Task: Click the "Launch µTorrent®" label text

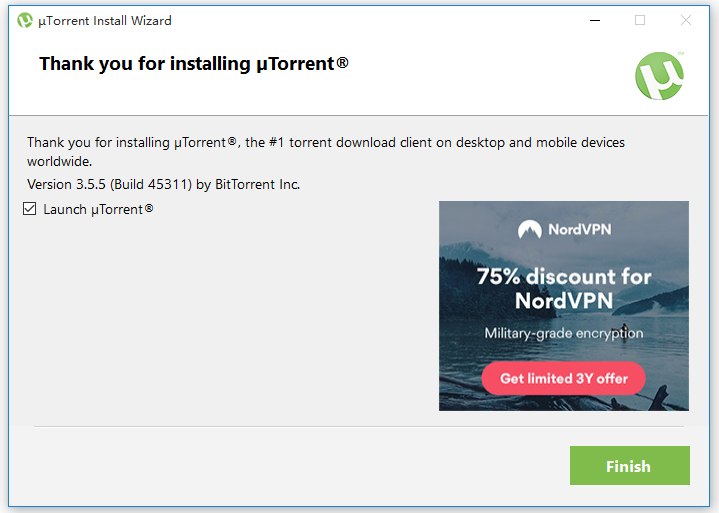Action: (x=98, y=209)
